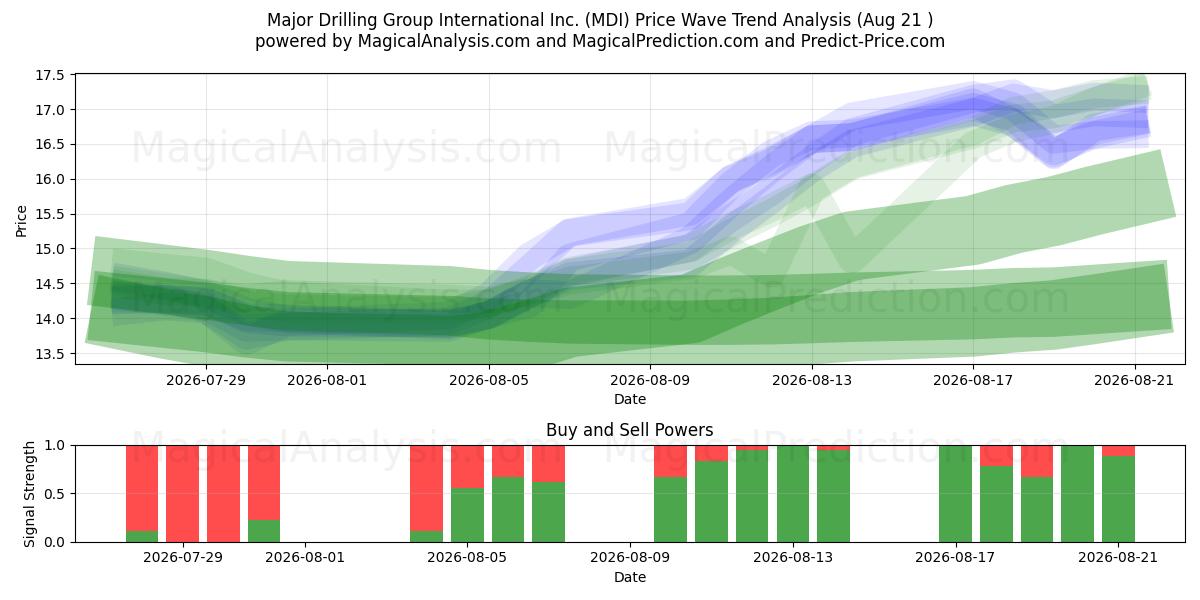Click 2026-08-17 tick on signal chart axis
This screenshot has height=600, width=1200.
pos(955,558)
